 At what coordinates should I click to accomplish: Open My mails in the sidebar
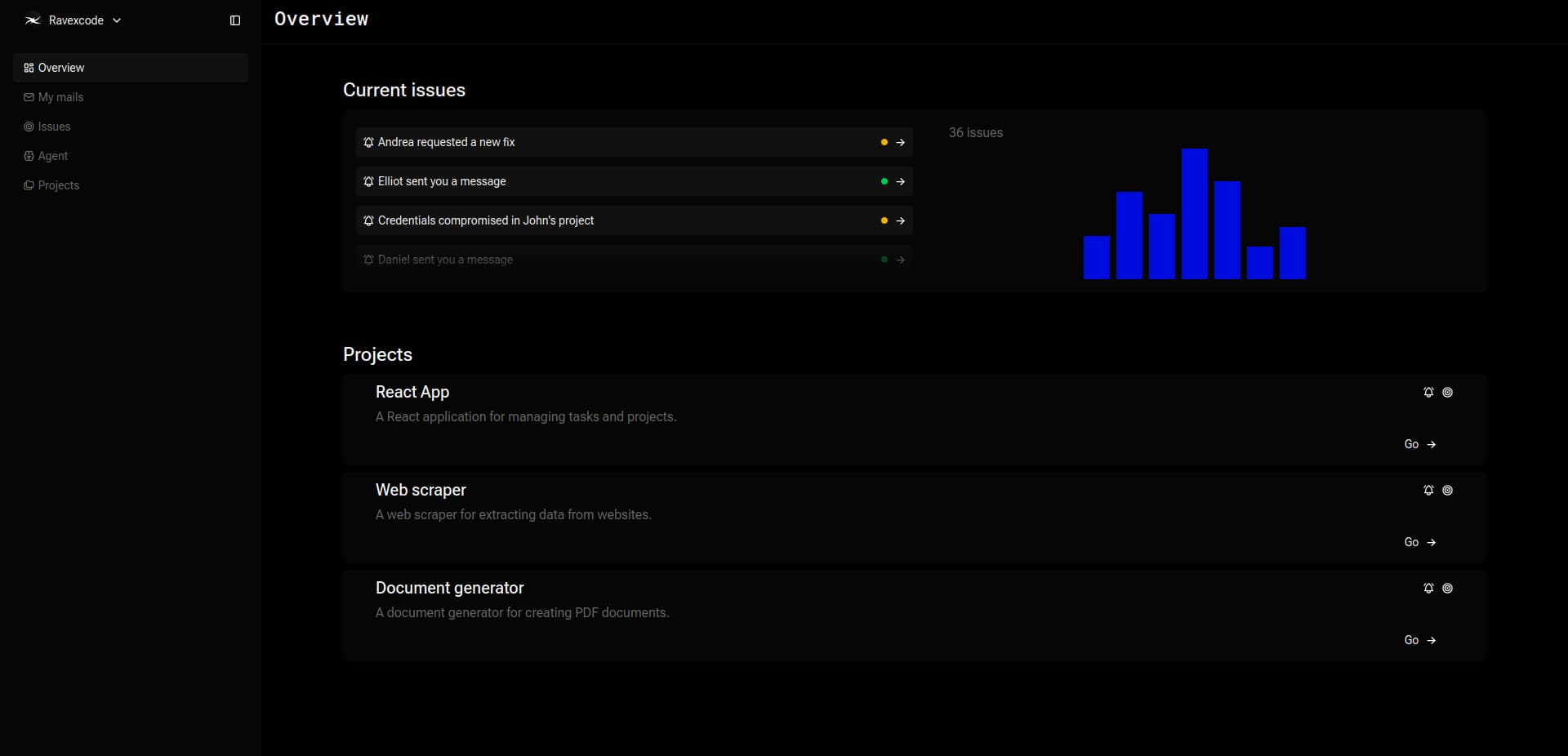131,97
